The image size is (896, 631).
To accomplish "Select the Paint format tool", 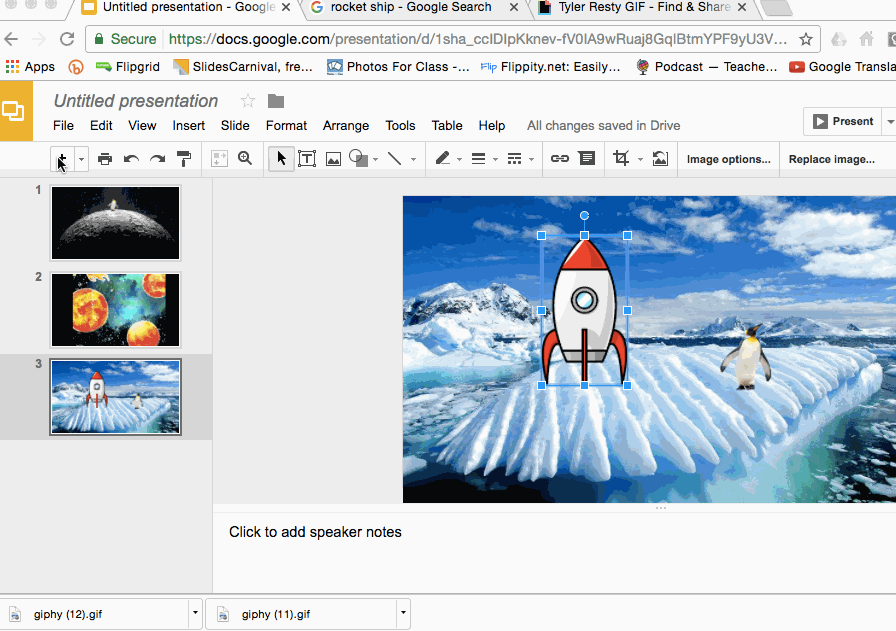I will [x=184, y=159].
